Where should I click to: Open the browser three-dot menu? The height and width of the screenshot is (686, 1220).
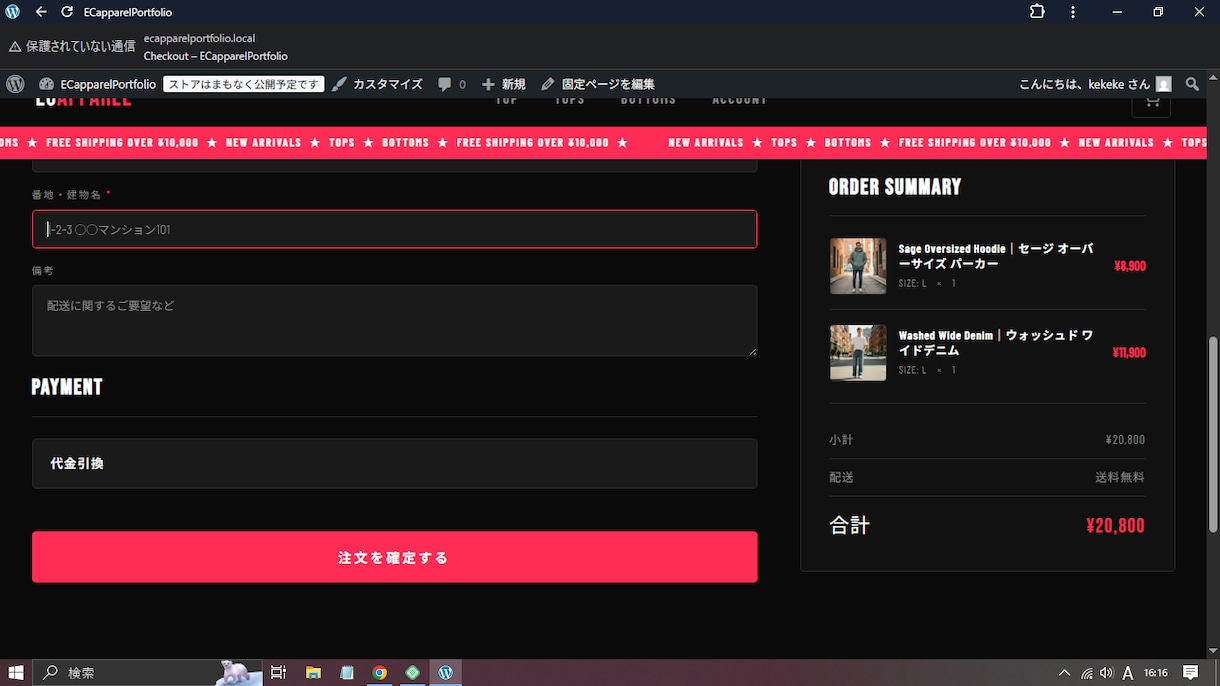tap(1073, 12)
